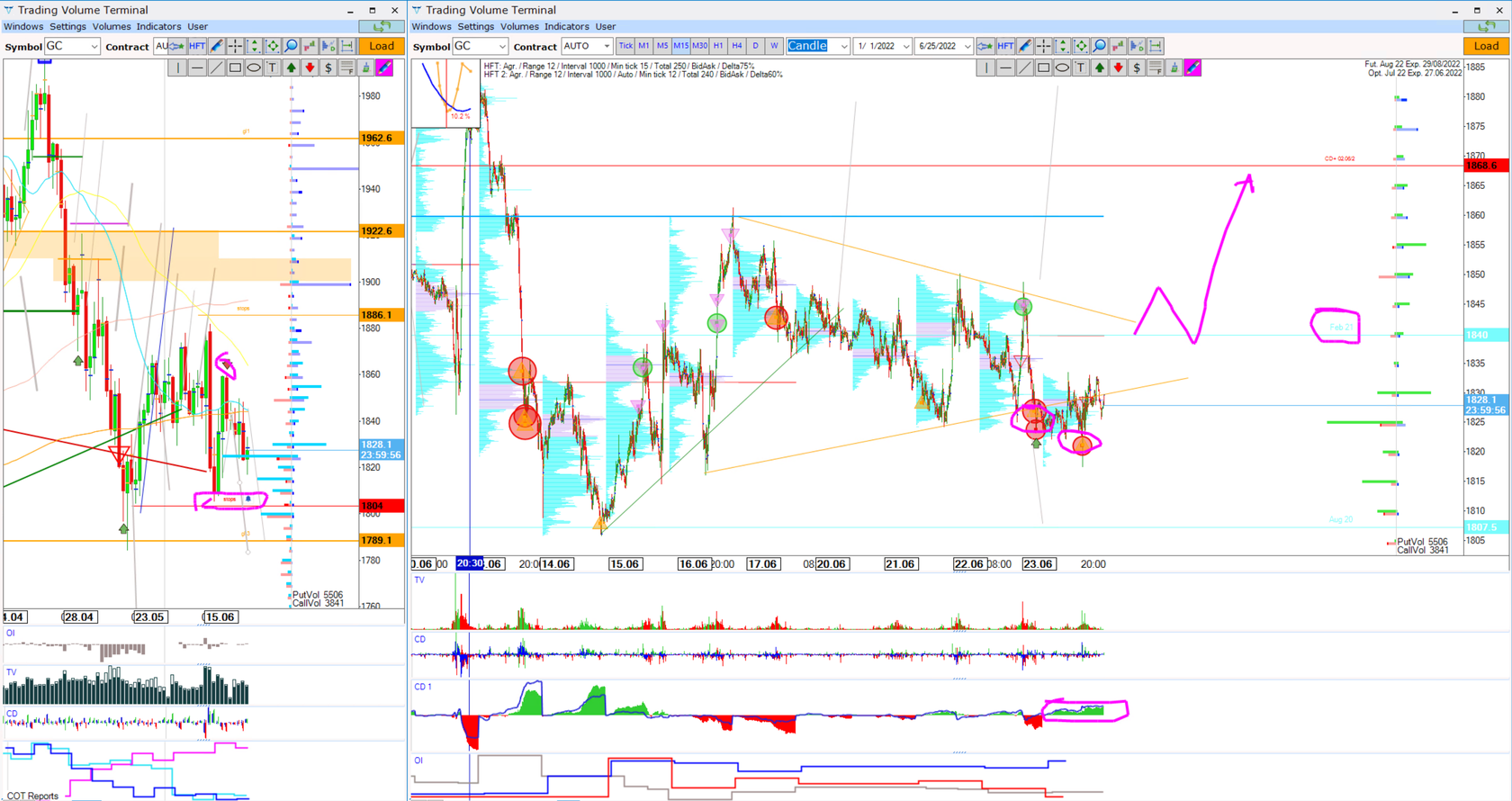Select ellipse drawing tool in right window
The image size is (1512, 801).
pos(1062,67)
